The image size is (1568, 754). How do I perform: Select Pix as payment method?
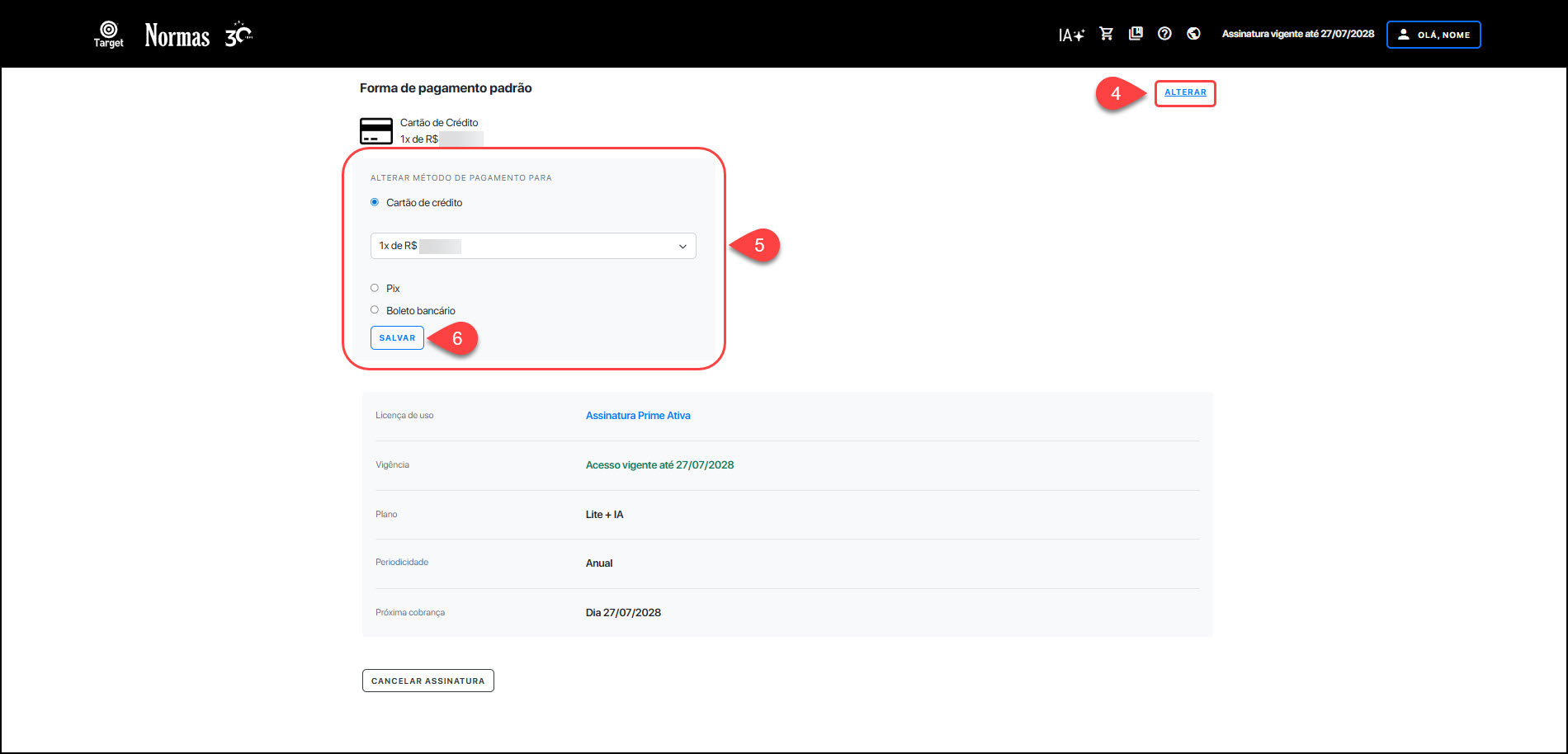coord(375,288)
